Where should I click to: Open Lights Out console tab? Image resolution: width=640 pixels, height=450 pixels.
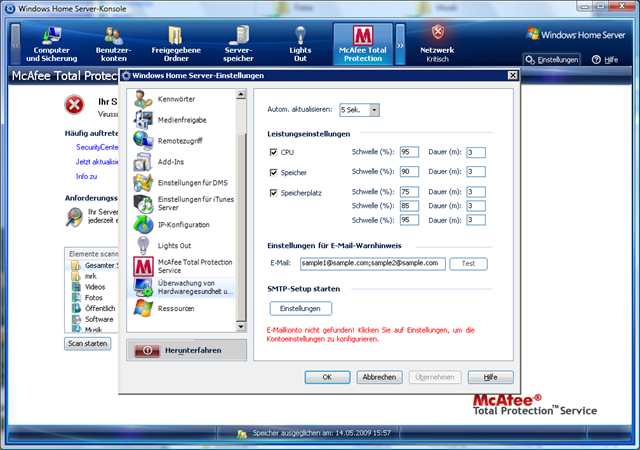click(x=300, y=44)
